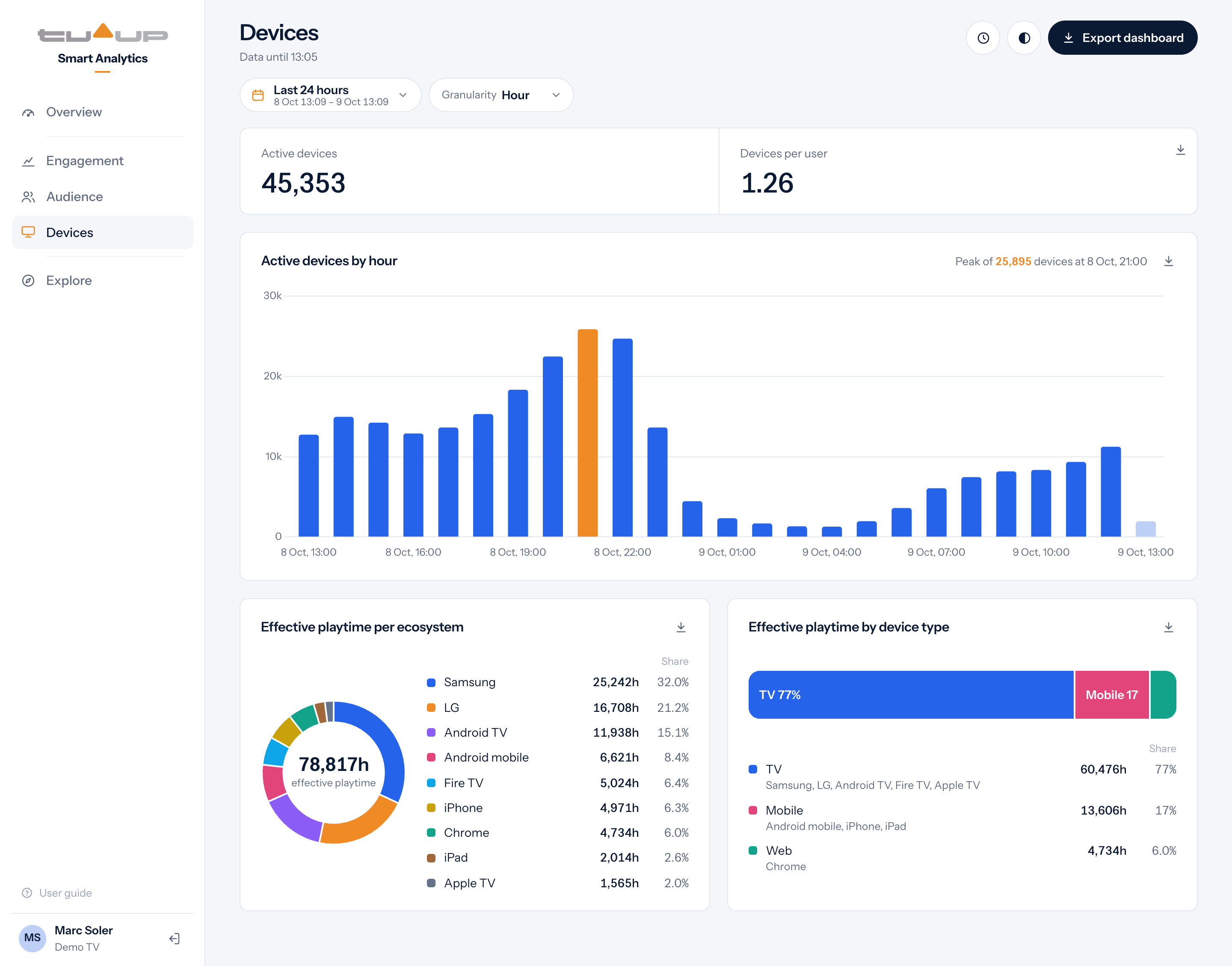This screenshot has width=1232, height=966.
Task: Click the clock history icon button
Action: [x=983, y=38]
